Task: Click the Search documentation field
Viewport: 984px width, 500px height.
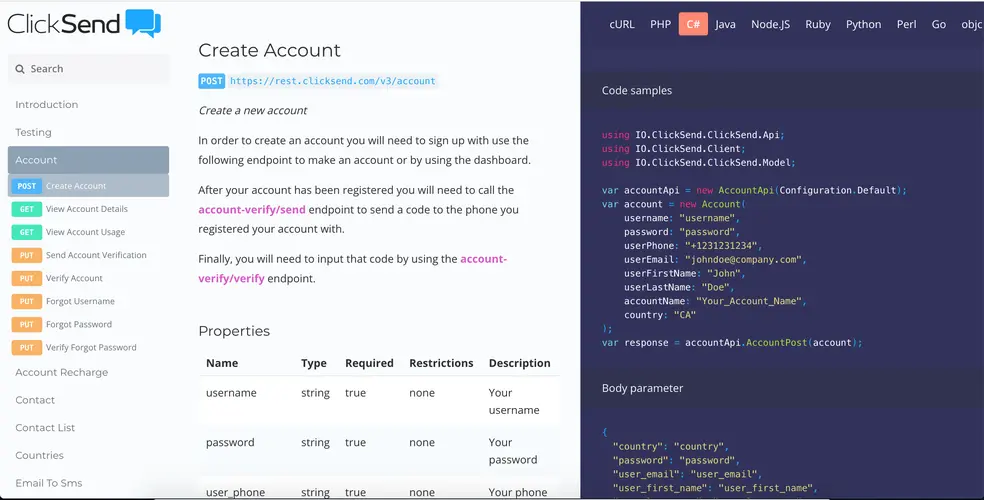Action: click(88, 69)
